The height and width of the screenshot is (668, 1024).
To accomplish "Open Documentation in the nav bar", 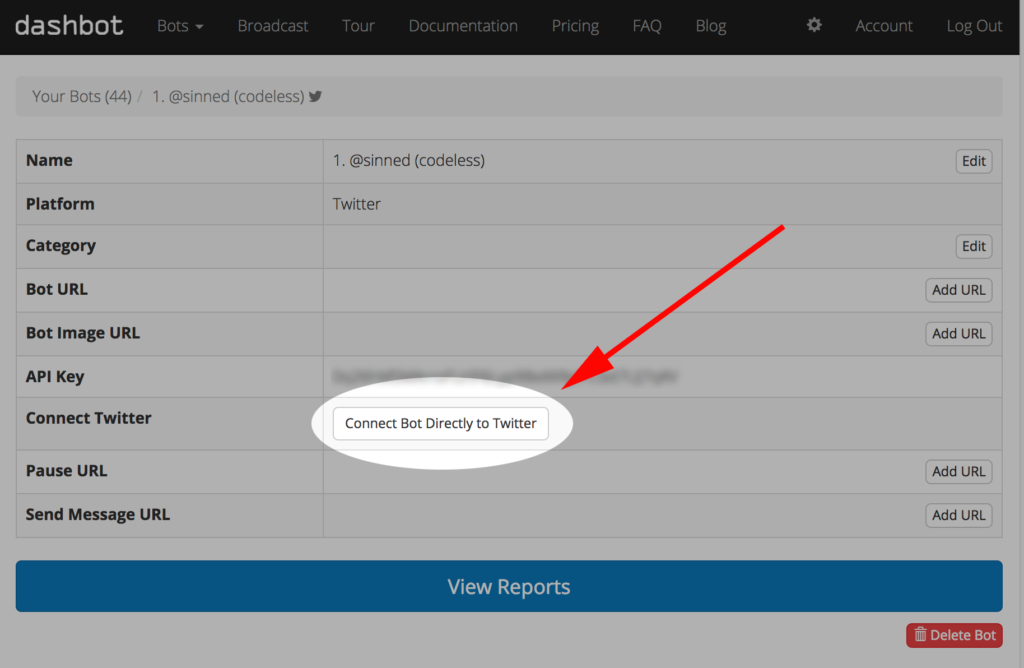I will coord(463,26).
